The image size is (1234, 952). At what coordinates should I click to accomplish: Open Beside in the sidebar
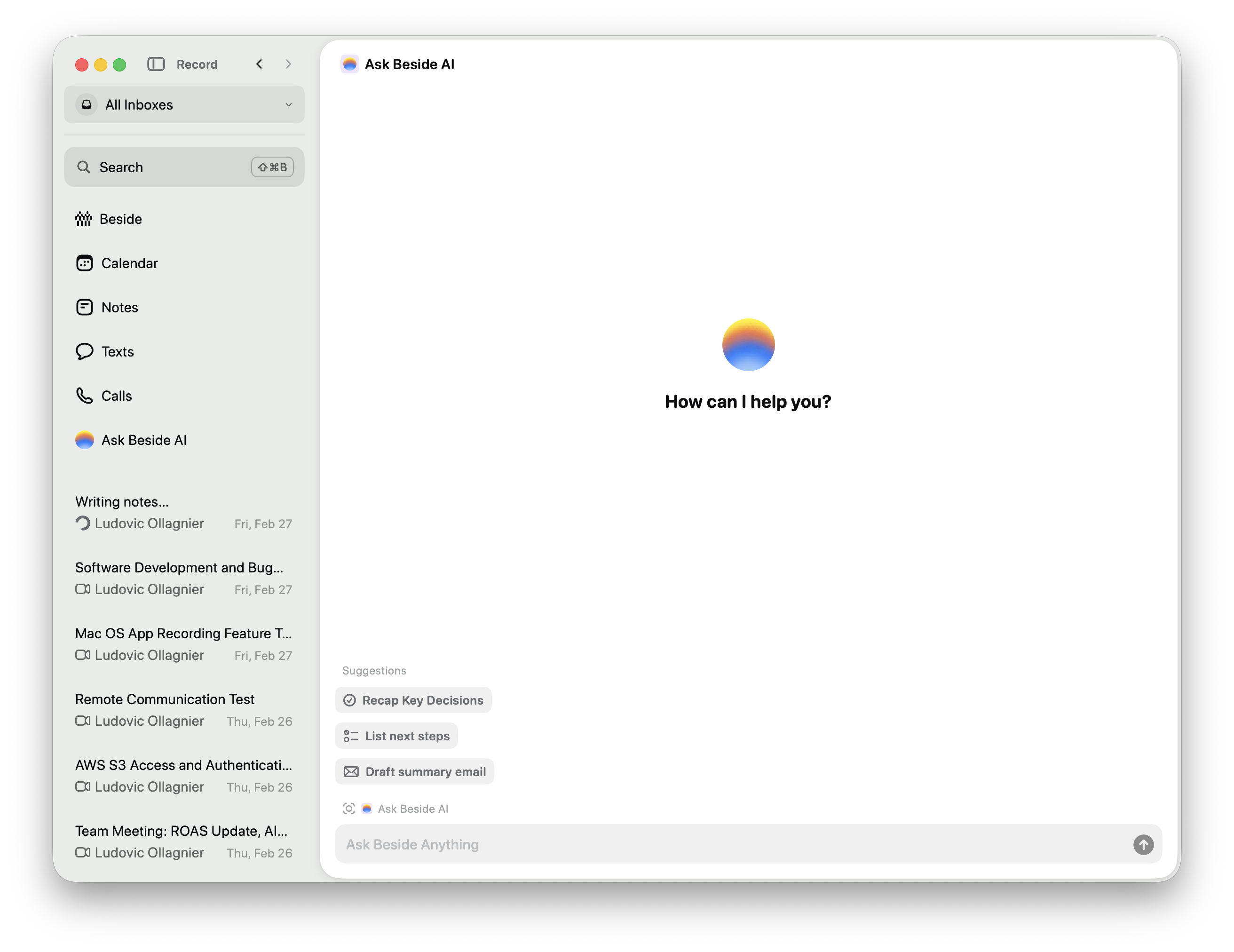pyautogui.click(x=184, y=219)
